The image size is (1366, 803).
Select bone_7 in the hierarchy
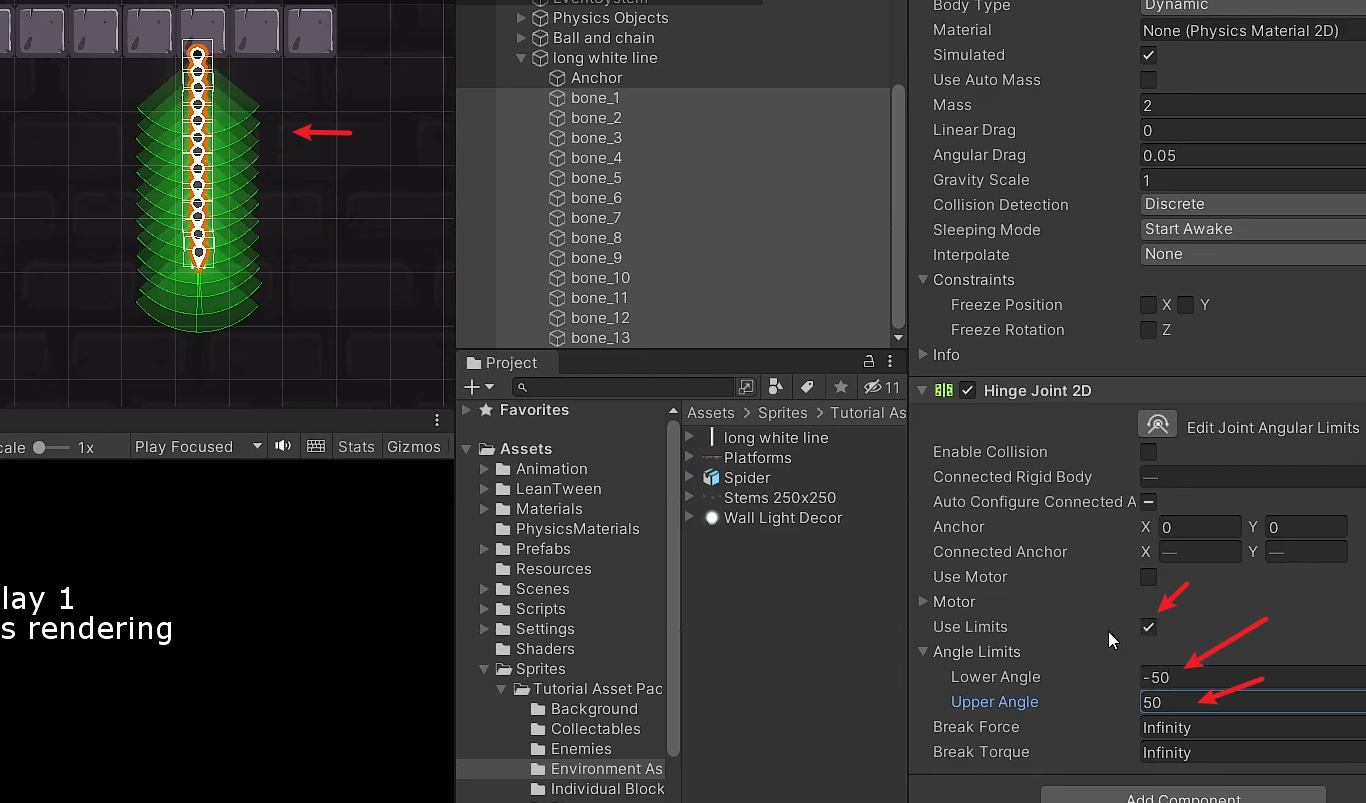[x=595, y=217]
